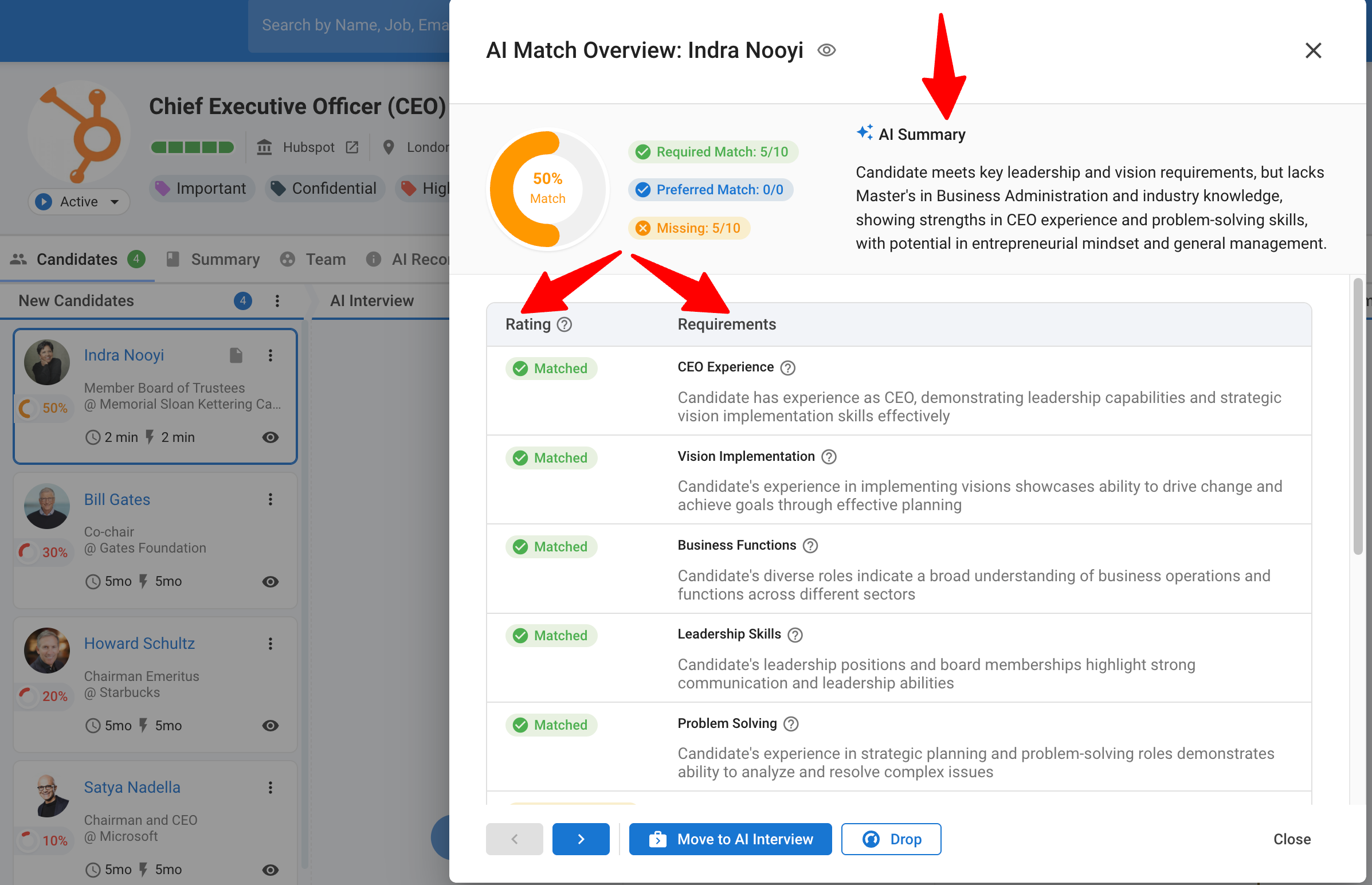The height and width of the screenshot is (885, 1372).
Task: Open three-dot menu on New Candidates column
Action: pyautogui.click(x=277, y=301)
